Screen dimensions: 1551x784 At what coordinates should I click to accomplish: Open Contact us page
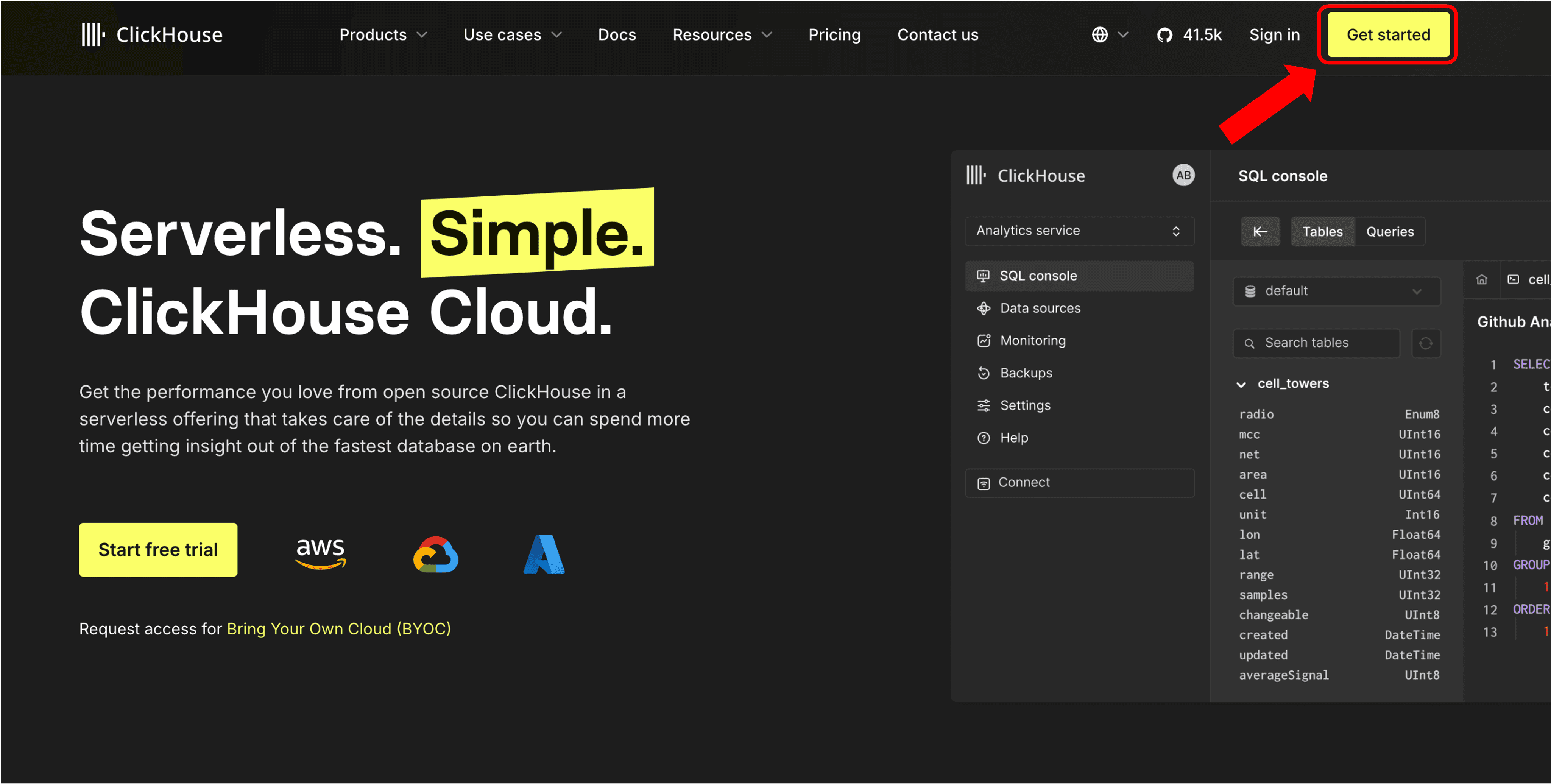tap(937, 35)
